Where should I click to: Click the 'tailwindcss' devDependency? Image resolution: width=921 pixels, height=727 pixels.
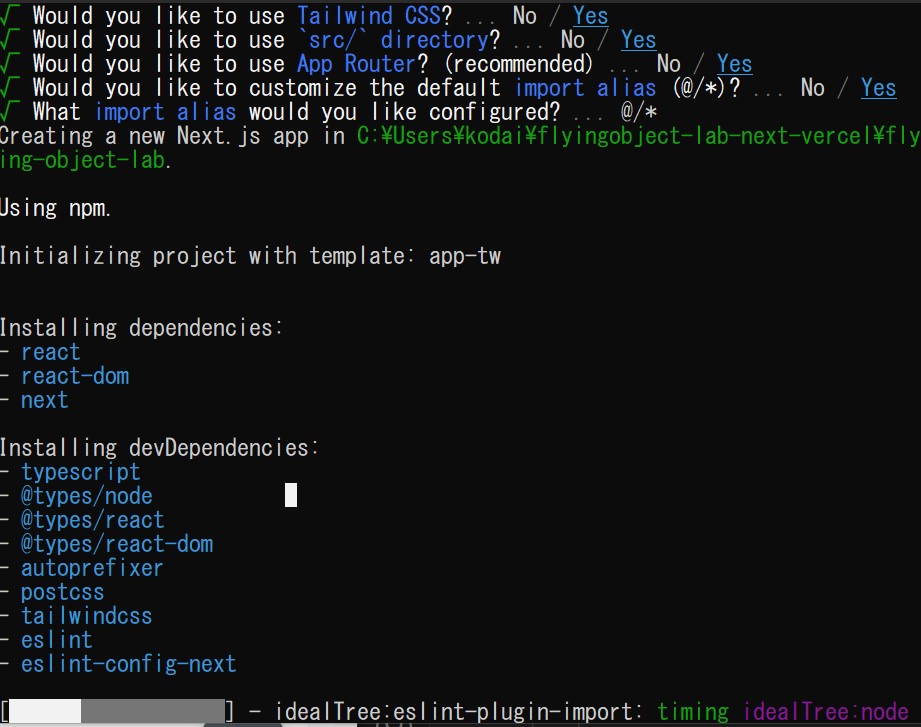[86, 616]
